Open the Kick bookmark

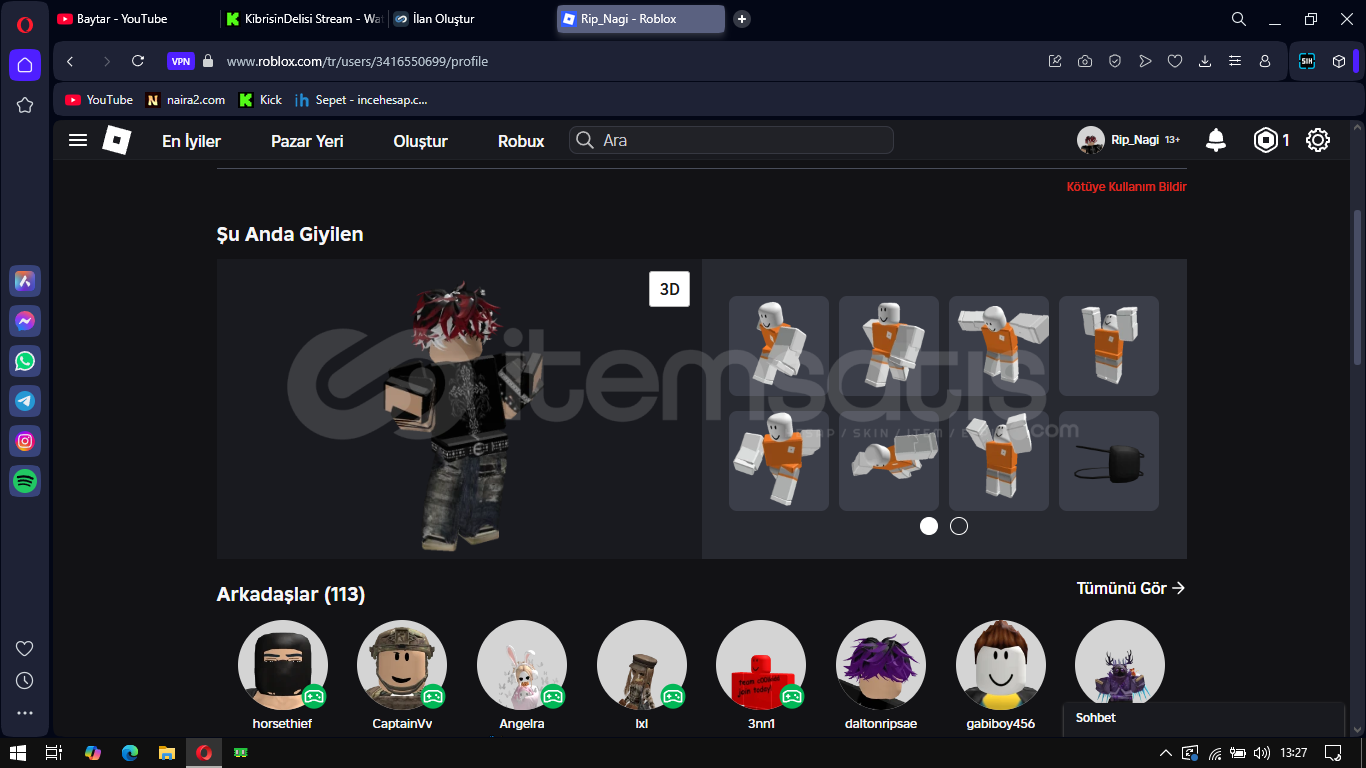pos(260,100)
